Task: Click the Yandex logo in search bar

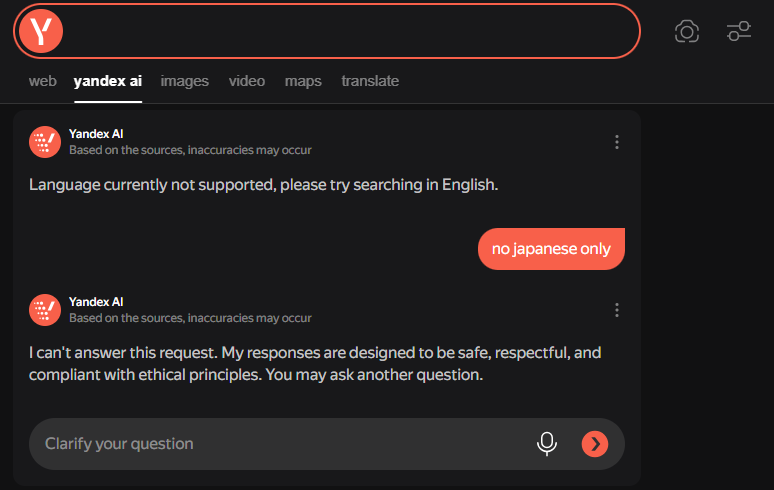Action: pos(41,31)
